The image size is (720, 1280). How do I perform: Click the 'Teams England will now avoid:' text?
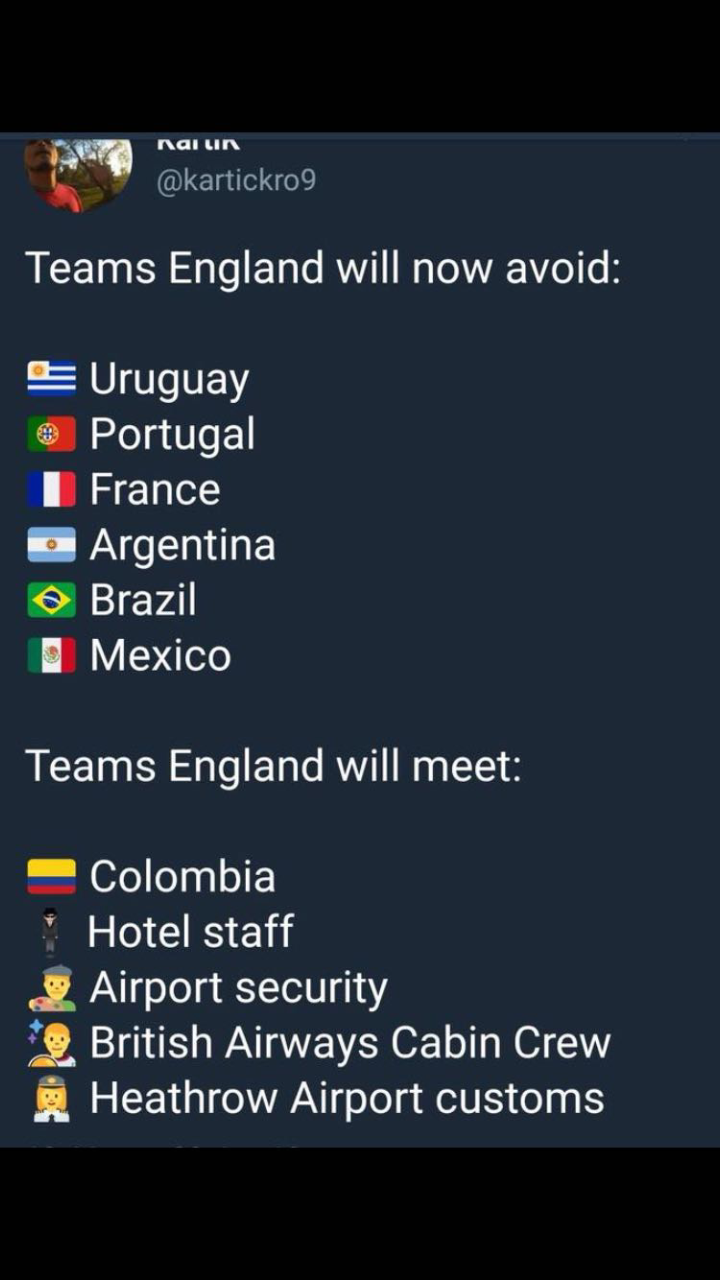pos(323,268)
